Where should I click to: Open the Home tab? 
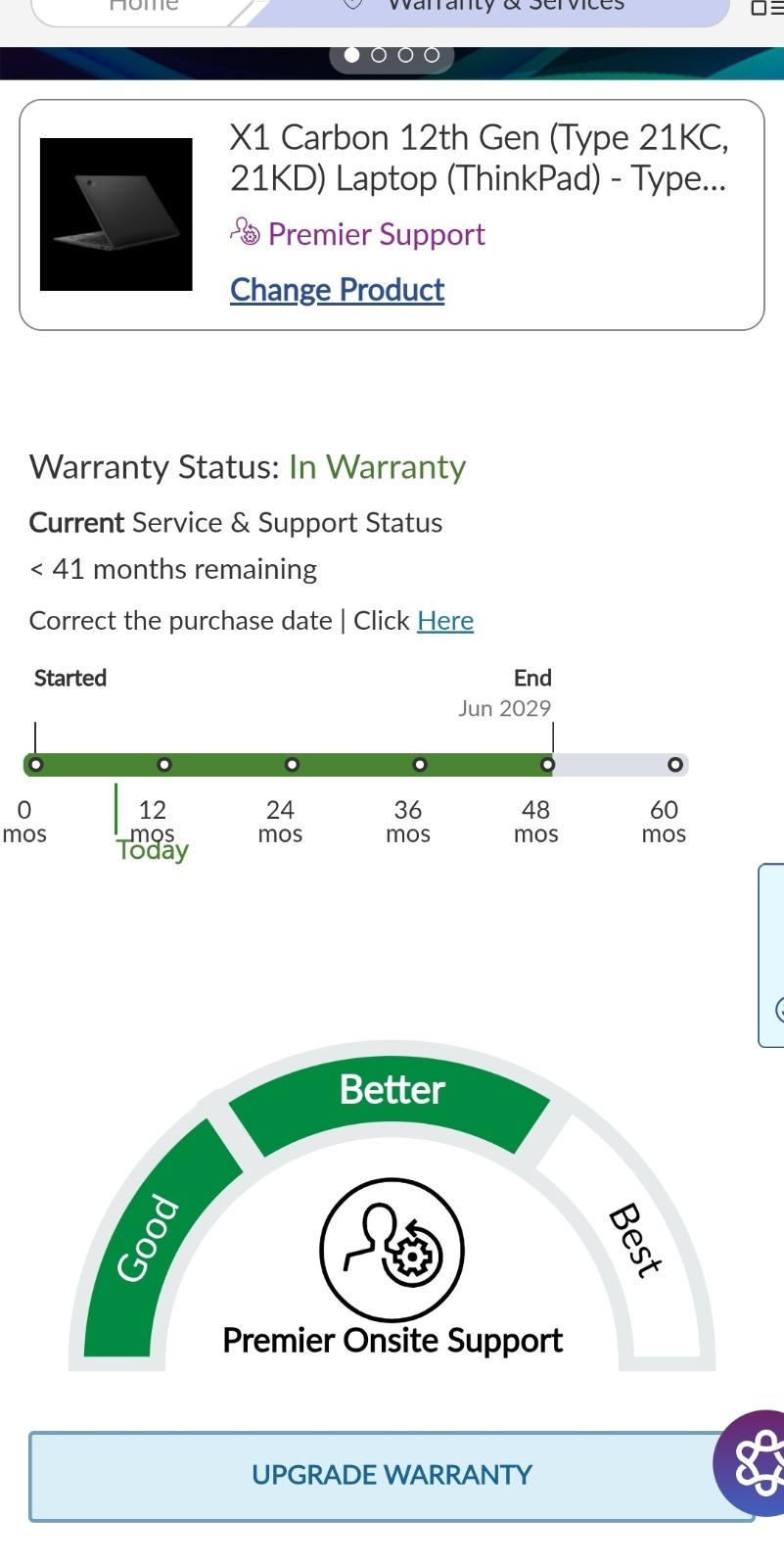point(143,8)
